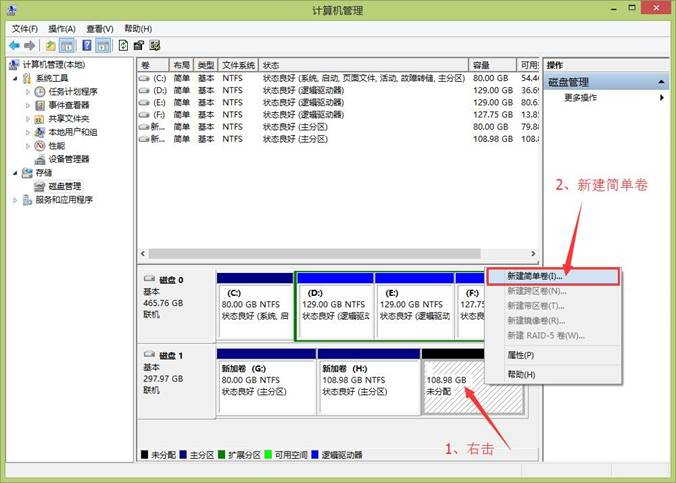Sort by the 布局 column header
676x483 pixels.
pos(182,65)
